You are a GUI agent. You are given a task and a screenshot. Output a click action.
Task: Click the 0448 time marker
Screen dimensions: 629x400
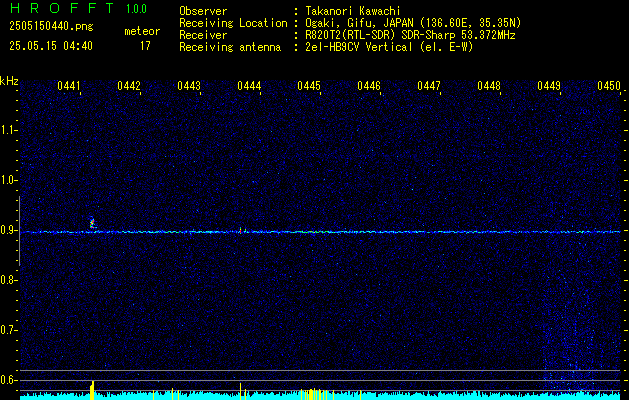(489, 86)
